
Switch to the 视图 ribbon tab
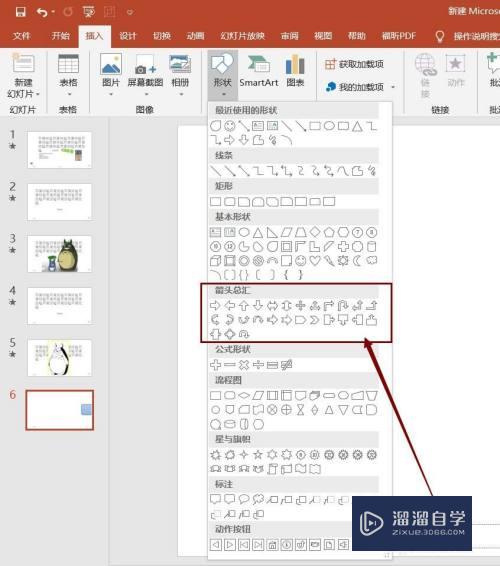tap(323, 36)
